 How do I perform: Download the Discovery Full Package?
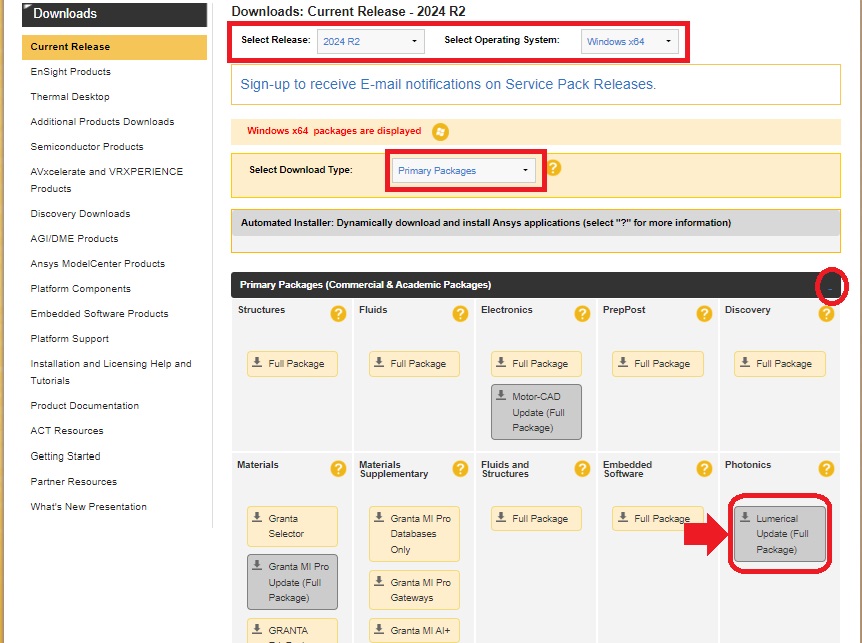(x=780, y=364)
